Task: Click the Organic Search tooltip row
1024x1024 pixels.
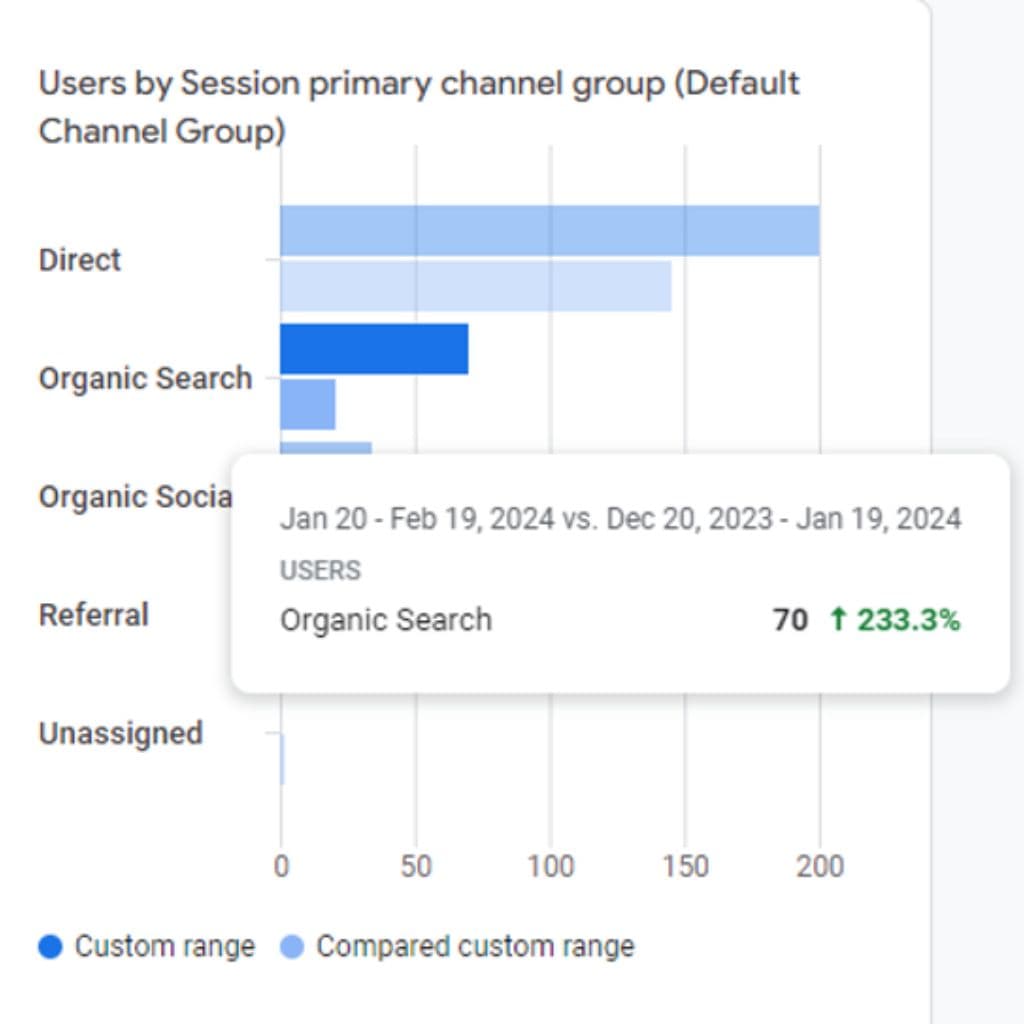Action: 620,620
